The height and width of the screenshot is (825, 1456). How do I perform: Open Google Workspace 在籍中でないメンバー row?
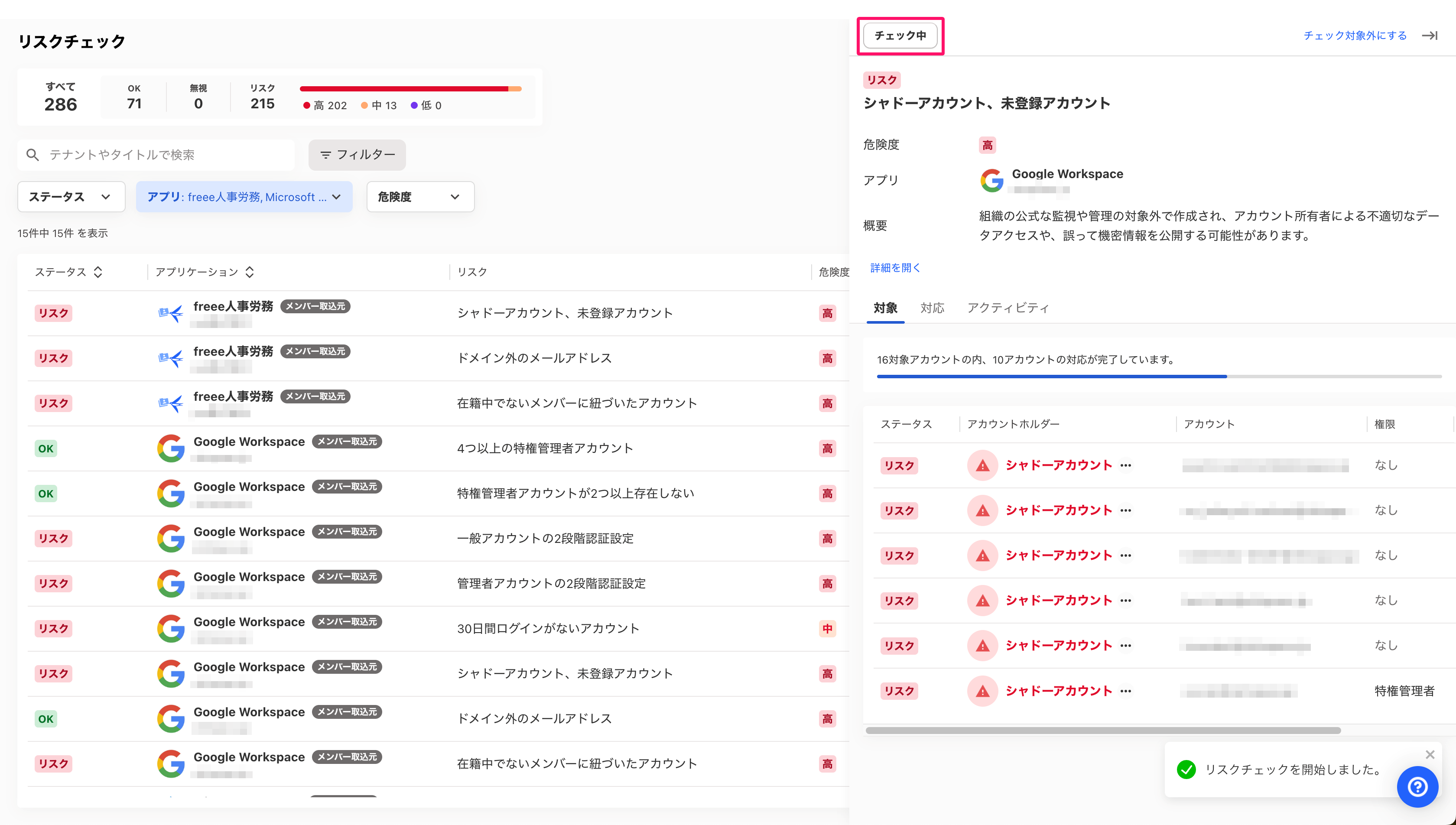(x=438, y=764)
